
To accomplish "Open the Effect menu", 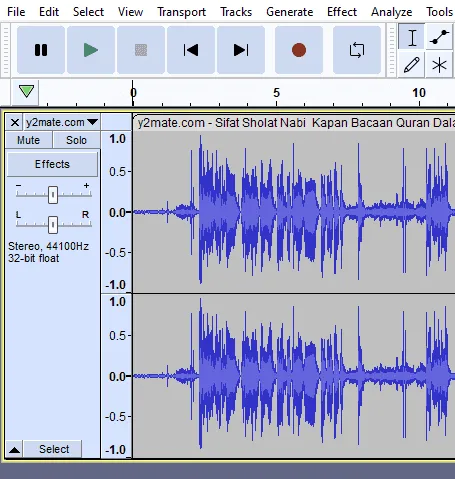I will 342,12.
